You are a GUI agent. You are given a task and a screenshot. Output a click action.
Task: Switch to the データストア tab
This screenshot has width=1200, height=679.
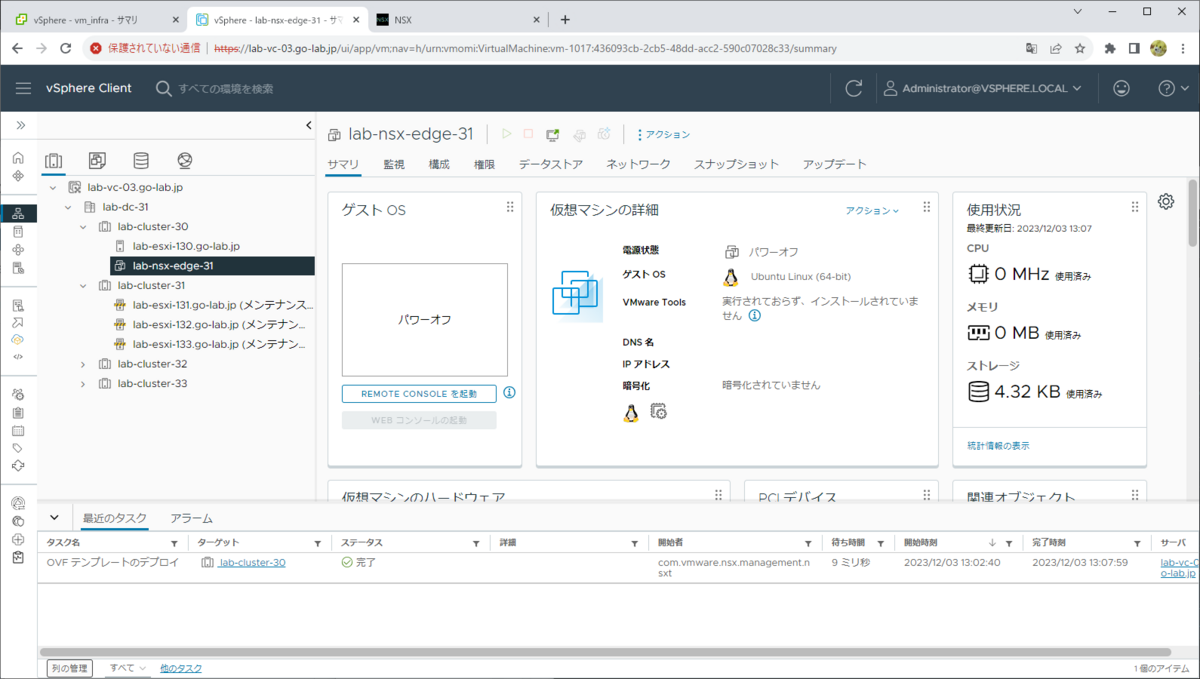[x=550, y=164]
